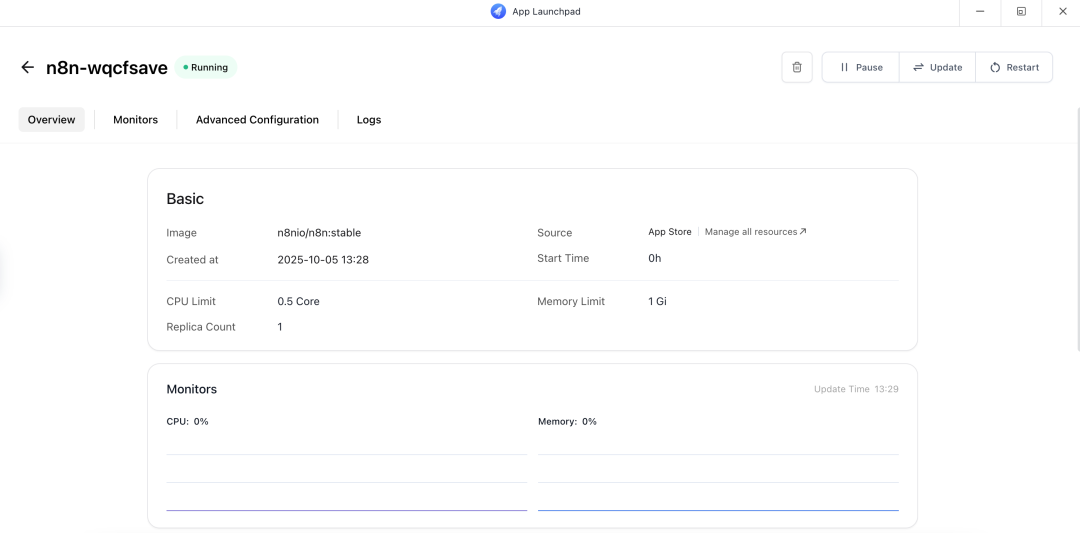Click CPU Limit value 0.5 Core
Image resolution: width=1080 pixels, height=533 pixels.
tap(298, 302)
